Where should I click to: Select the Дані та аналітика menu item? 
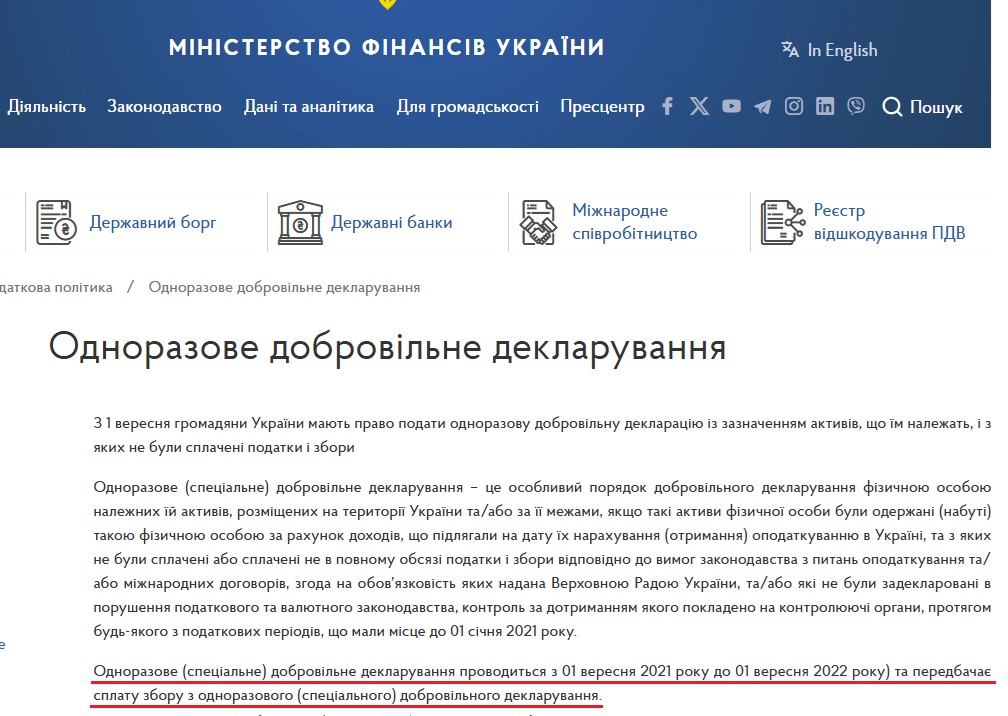point(309,106)
